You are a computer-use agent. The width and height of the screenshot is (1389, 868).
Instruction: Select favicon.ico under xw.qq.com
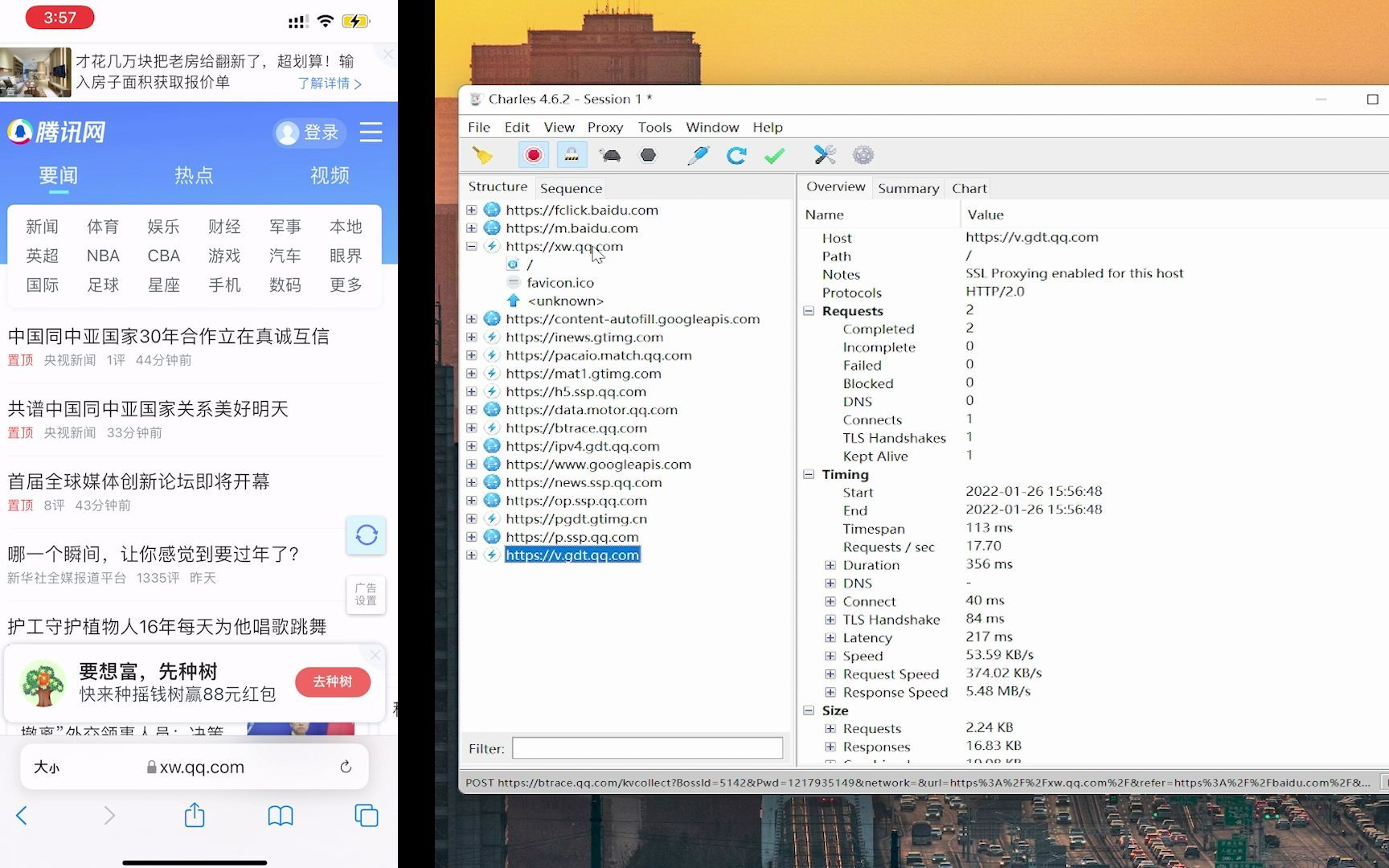click(560, 283)
